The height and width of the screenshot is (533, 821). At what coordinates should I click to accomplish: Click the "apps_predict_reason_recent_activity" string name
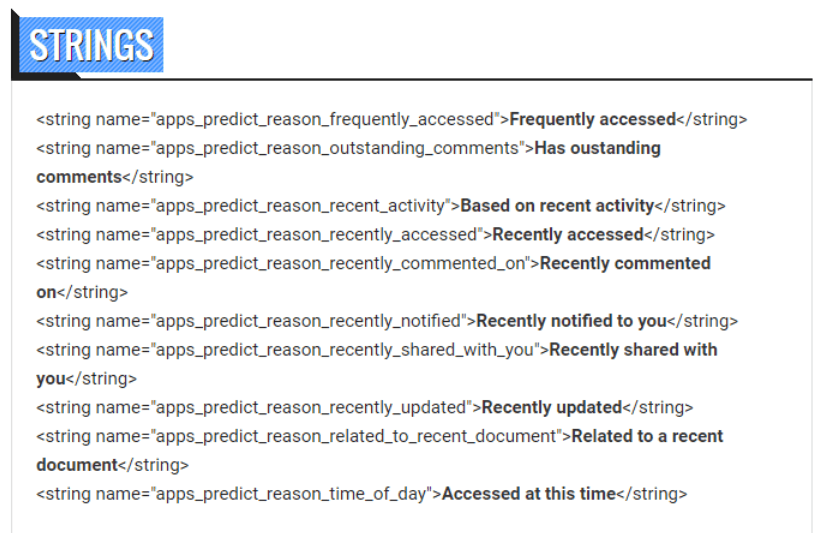click(300, 206)
